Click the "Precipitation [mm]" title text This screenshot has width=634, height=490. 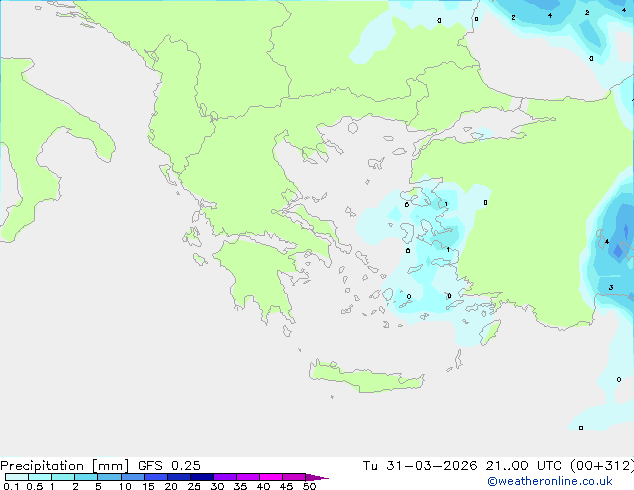[64, 466]
